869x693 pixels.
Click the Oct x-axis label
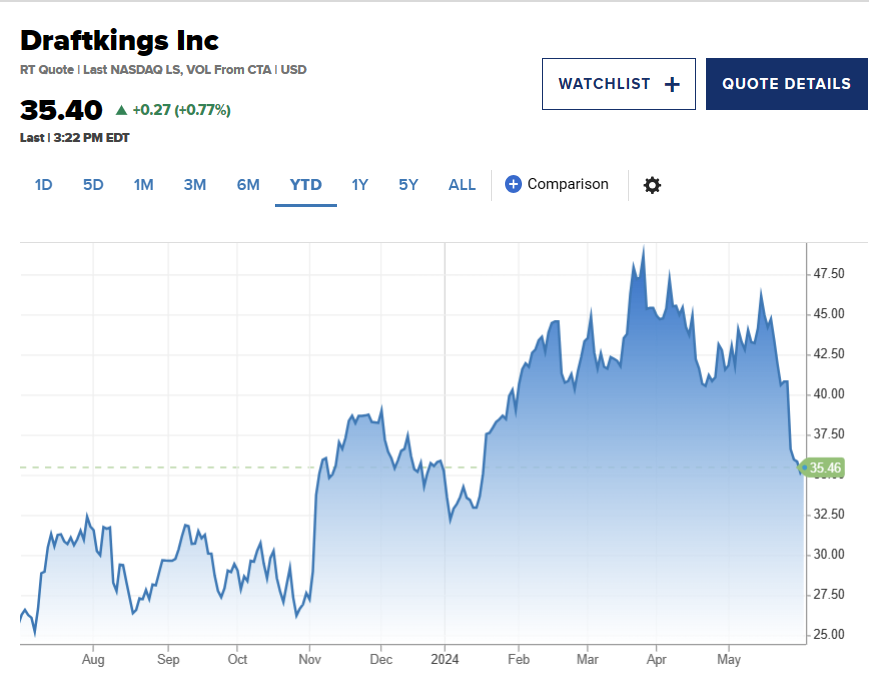click(237, 660)
